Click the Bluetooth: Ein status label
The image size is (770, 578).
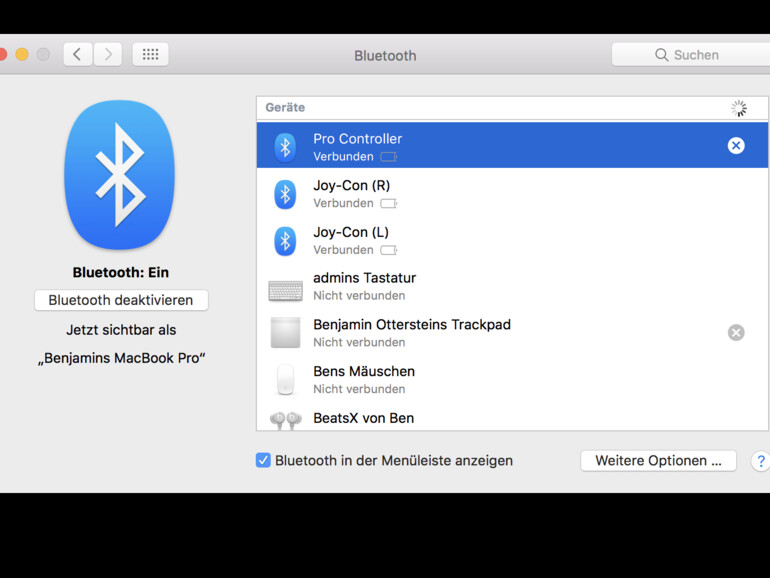(121, 272)
